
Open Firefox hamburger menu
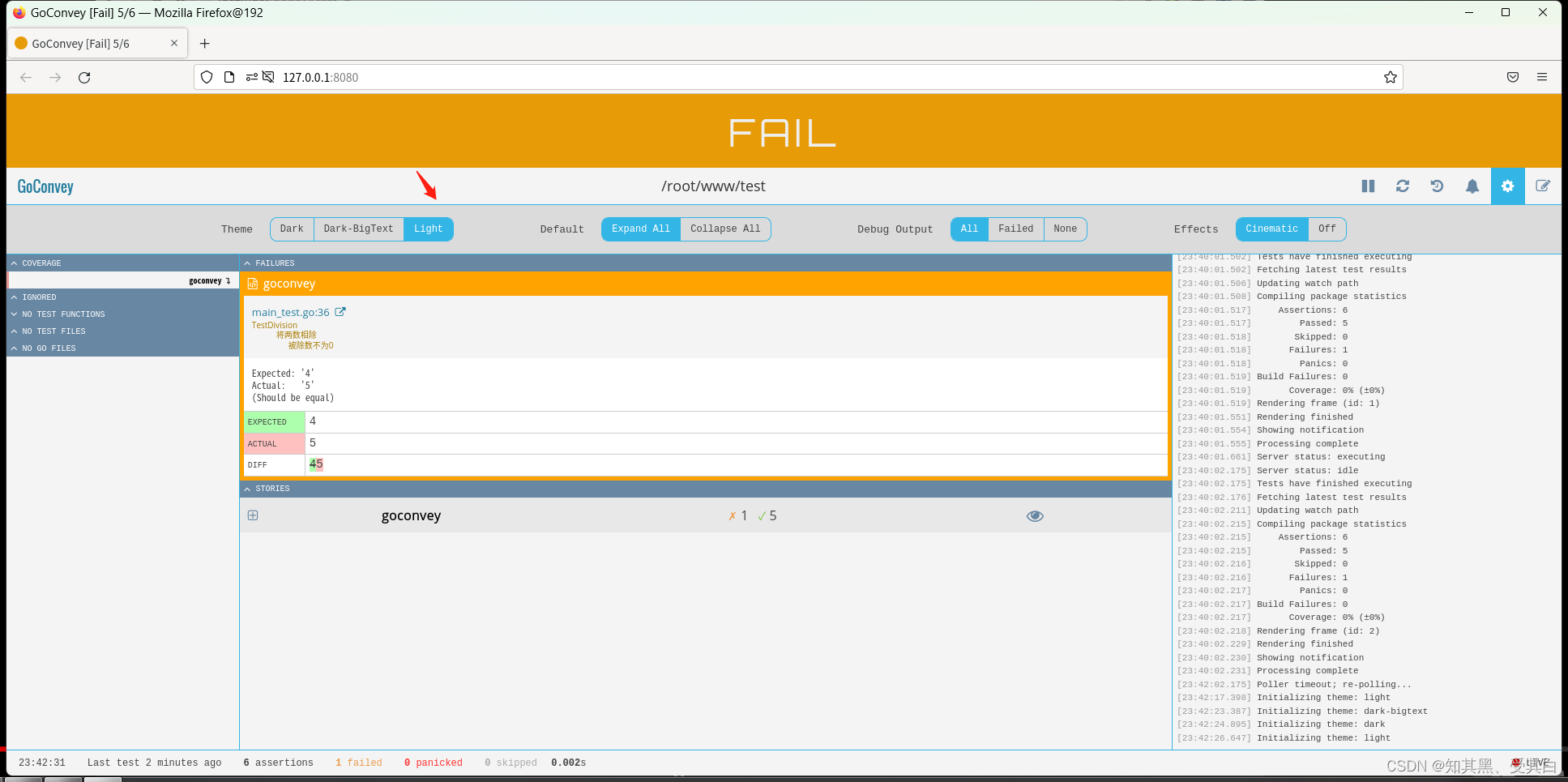point(1542,78)
